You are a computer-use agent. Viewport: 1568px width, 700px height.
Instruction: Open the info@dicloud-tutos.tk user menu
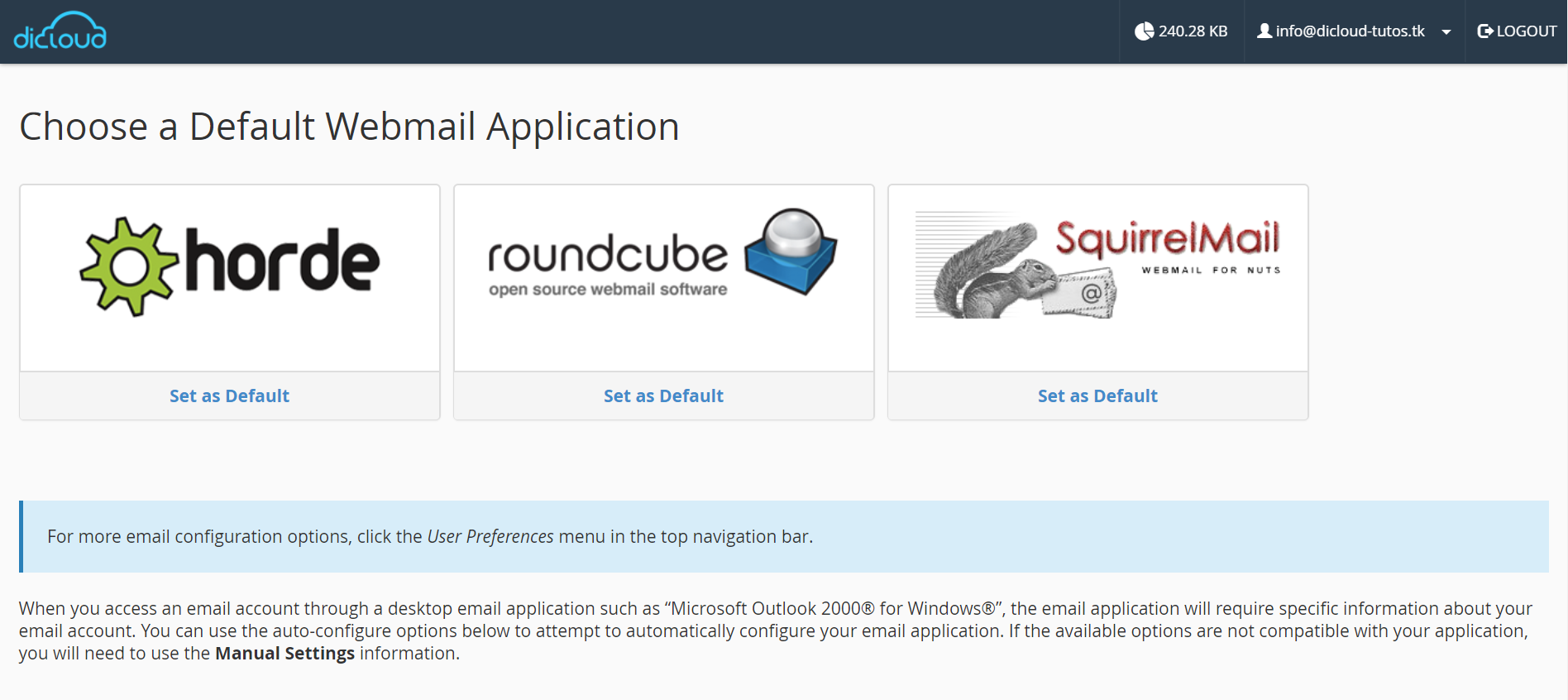tap(1354, 31)
